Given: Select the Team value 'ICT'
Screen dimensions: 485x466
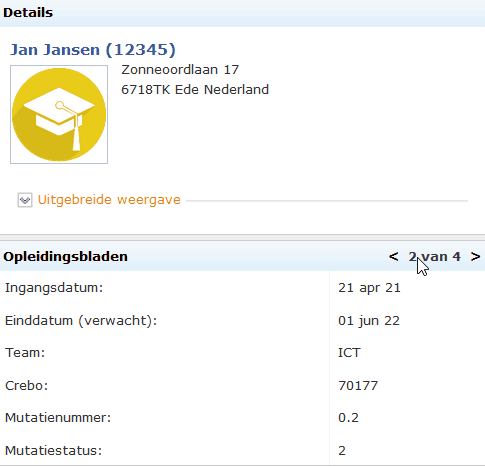Looking at the screenshot, I should coord(349,353).
